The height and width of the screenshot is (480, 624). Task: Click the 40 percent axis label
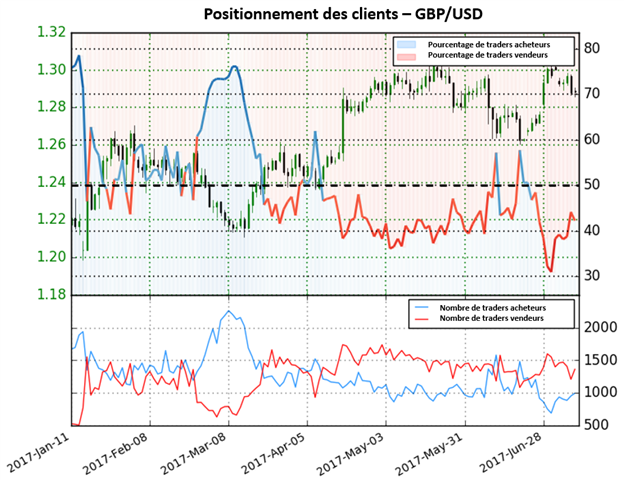pyautogui.click(x=592, y=230)
